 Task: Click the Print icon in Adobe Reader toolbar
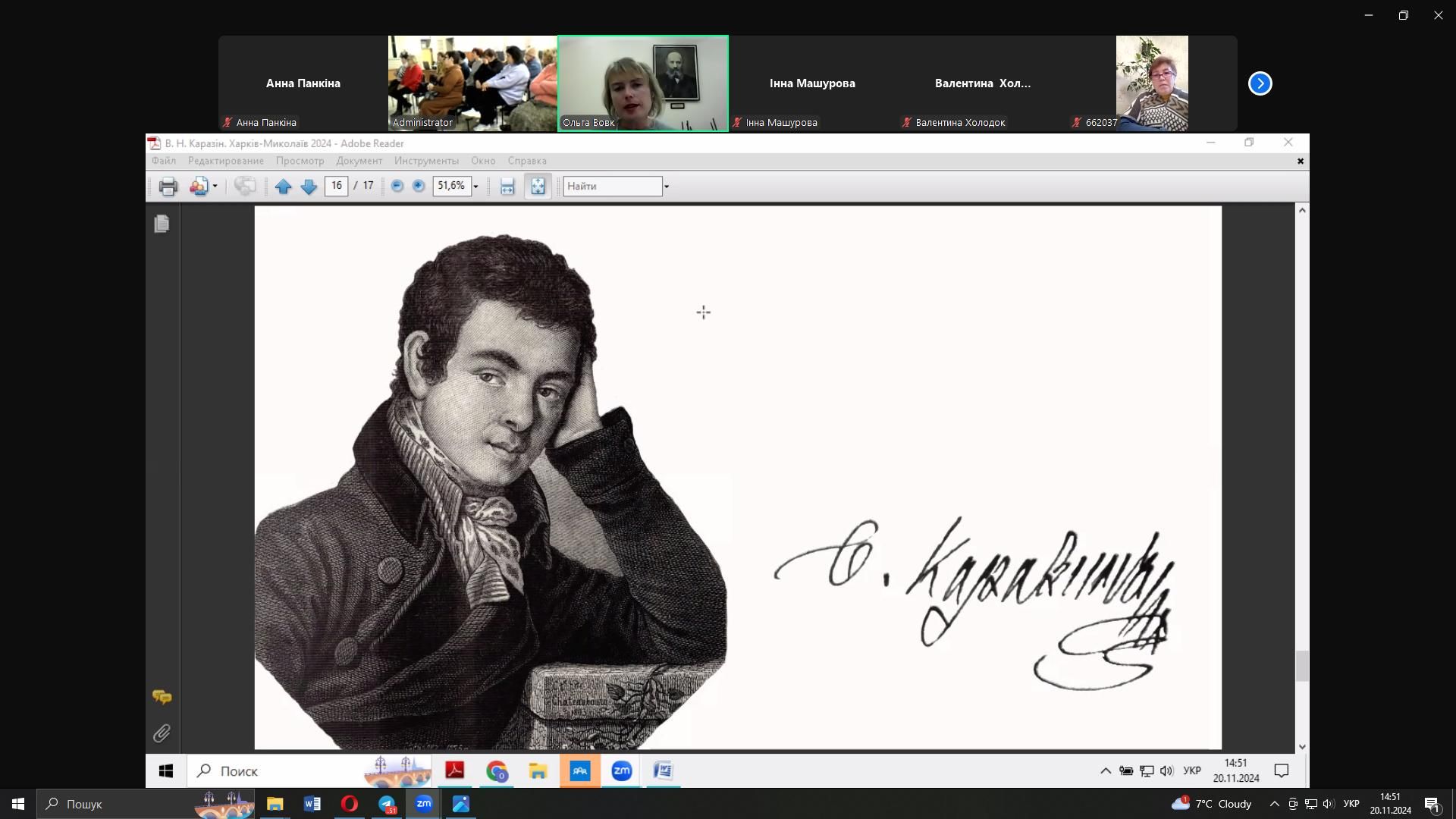coord(168,187)
